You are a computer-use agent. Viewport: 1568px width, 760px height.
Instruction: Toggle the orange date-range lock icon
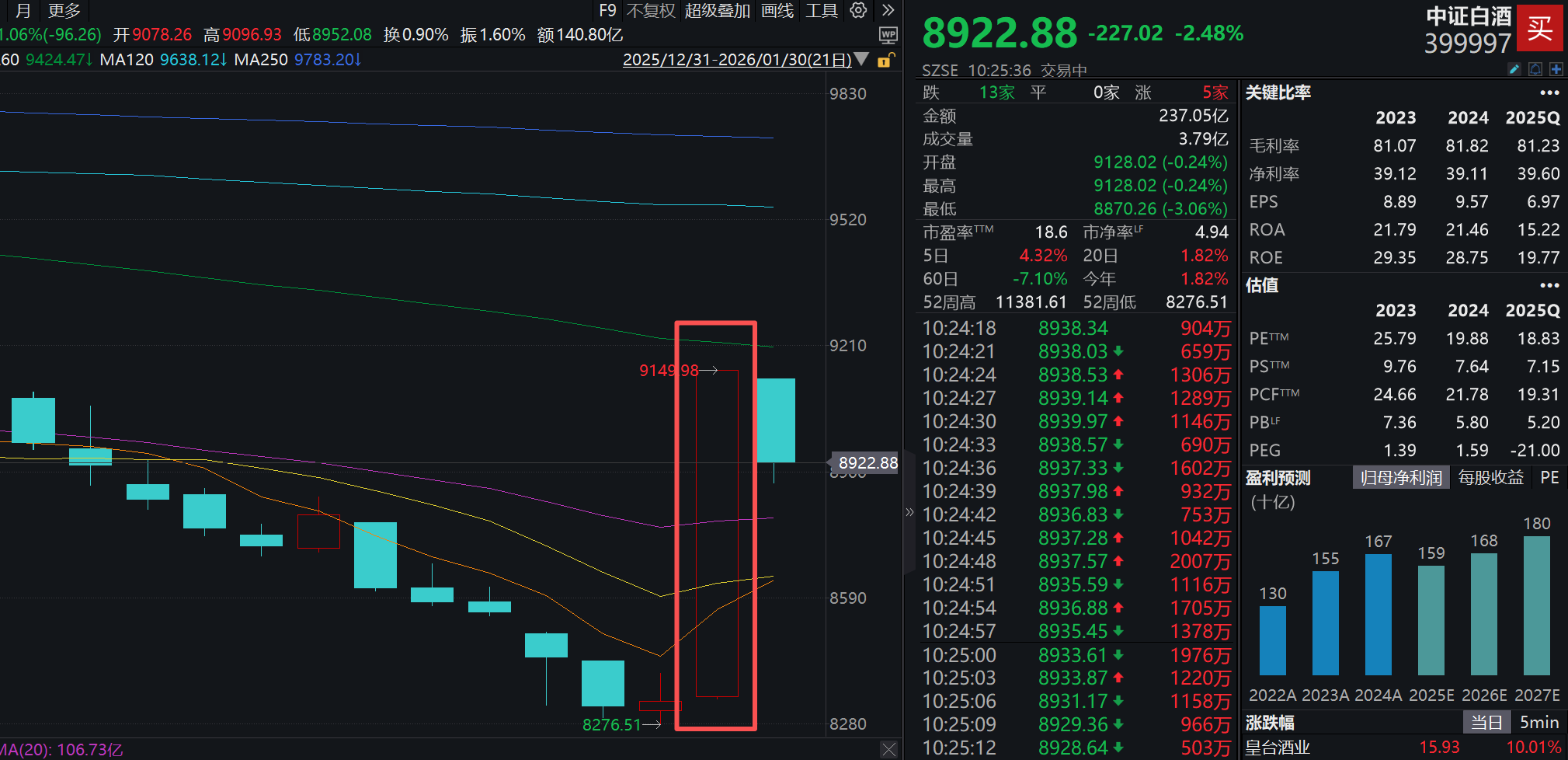885,60
